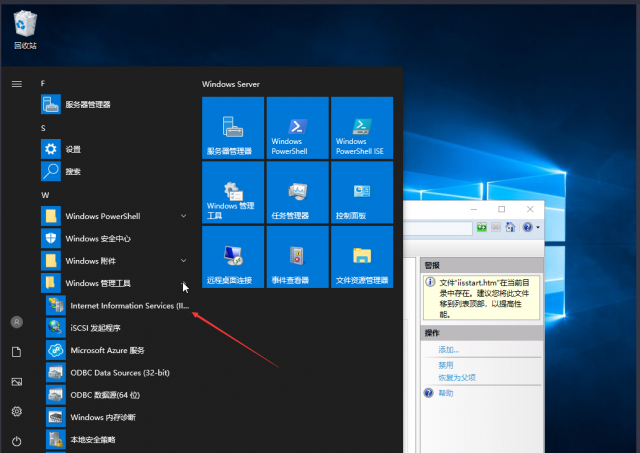Click the Server Manager tile

233,128
